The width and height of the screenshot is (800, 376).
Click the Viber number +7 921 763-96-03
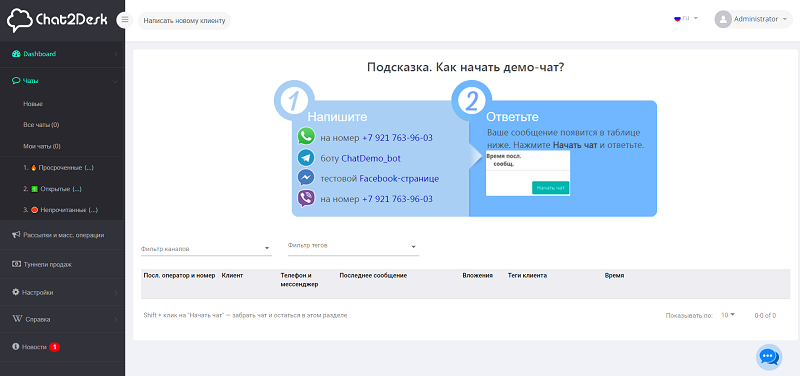click(397, 199)
